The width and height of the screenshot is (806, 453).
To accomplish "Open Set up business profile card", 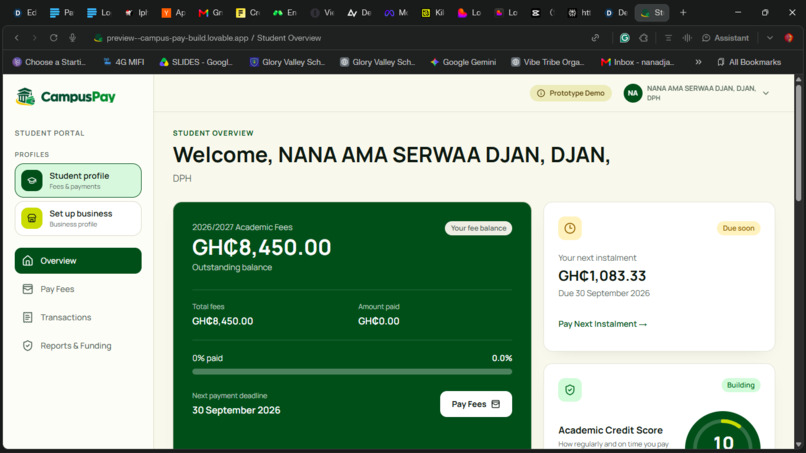I will (78, 219).
